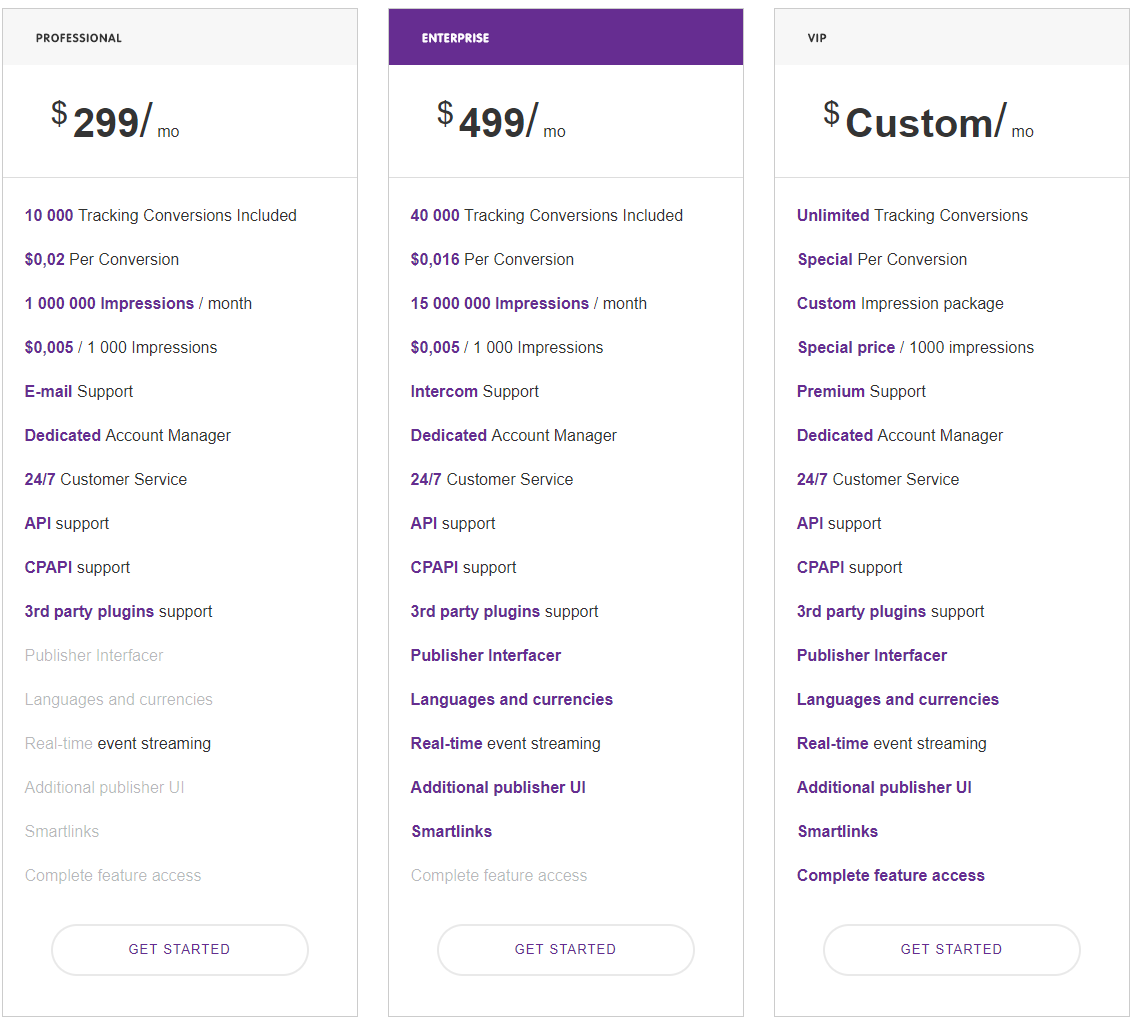Click Unlimited Tracking Conversions in VIP column
This screenshot has width=1132, height=1019.
point(912,215)
